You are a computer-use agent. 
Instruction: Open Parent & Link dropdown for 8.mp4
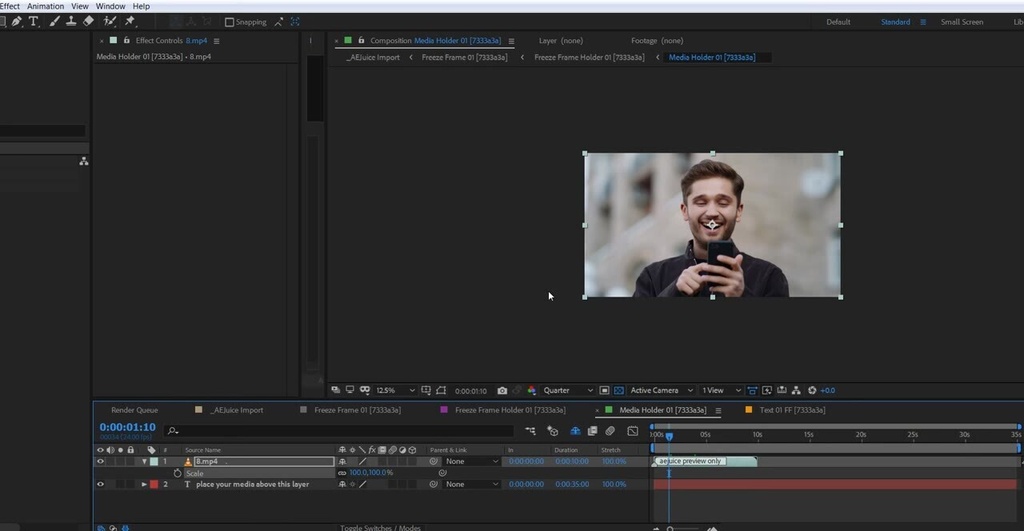[472, 461]
